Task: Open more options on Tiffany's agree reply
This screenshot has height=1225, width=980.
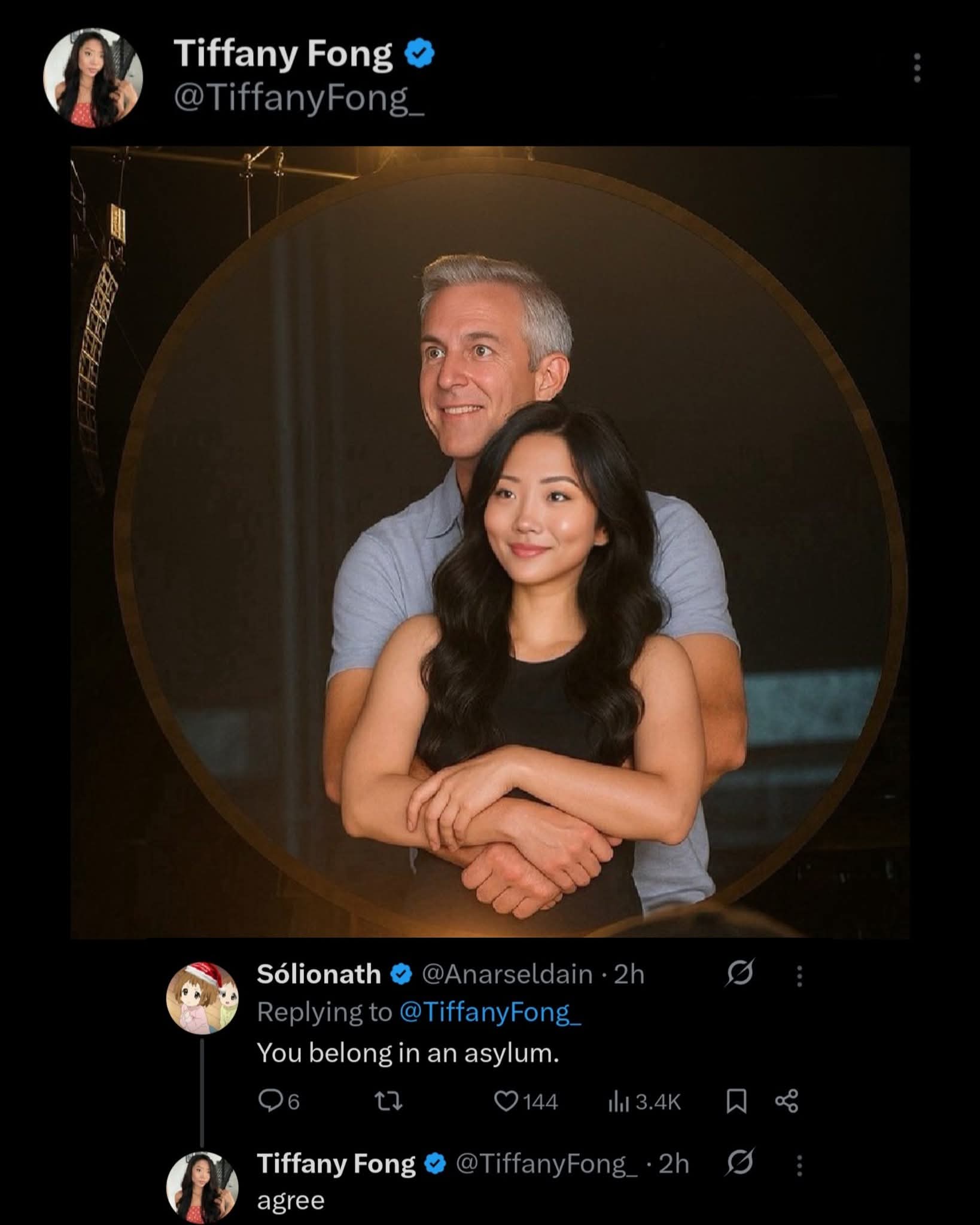Action: [x=799, y=1165]
